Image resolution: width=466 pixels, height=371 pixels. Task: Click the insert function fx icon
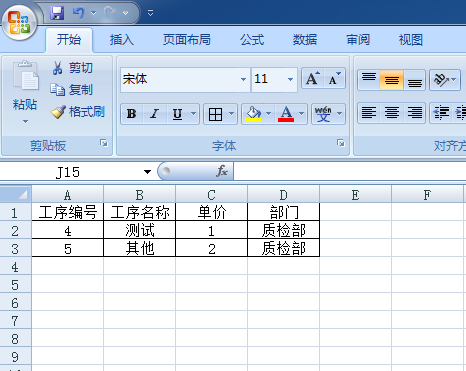[222, 171]
